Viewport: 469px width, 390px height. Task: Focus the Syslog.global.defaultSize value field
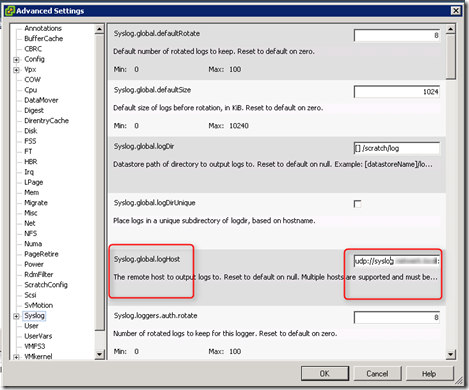(x=397, y=92)
